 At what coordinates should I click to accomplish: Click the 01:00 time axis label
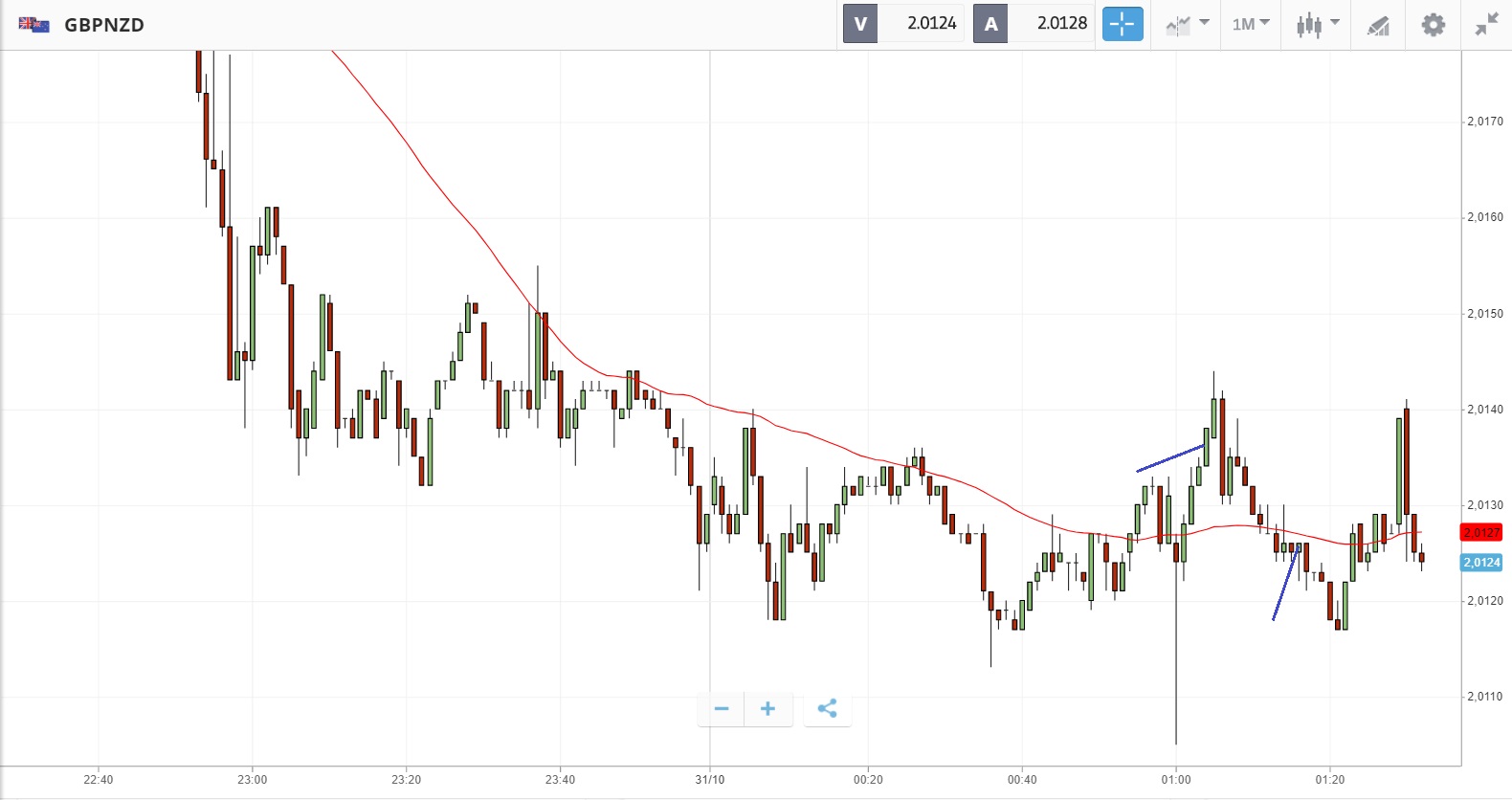pos(1176,780)
